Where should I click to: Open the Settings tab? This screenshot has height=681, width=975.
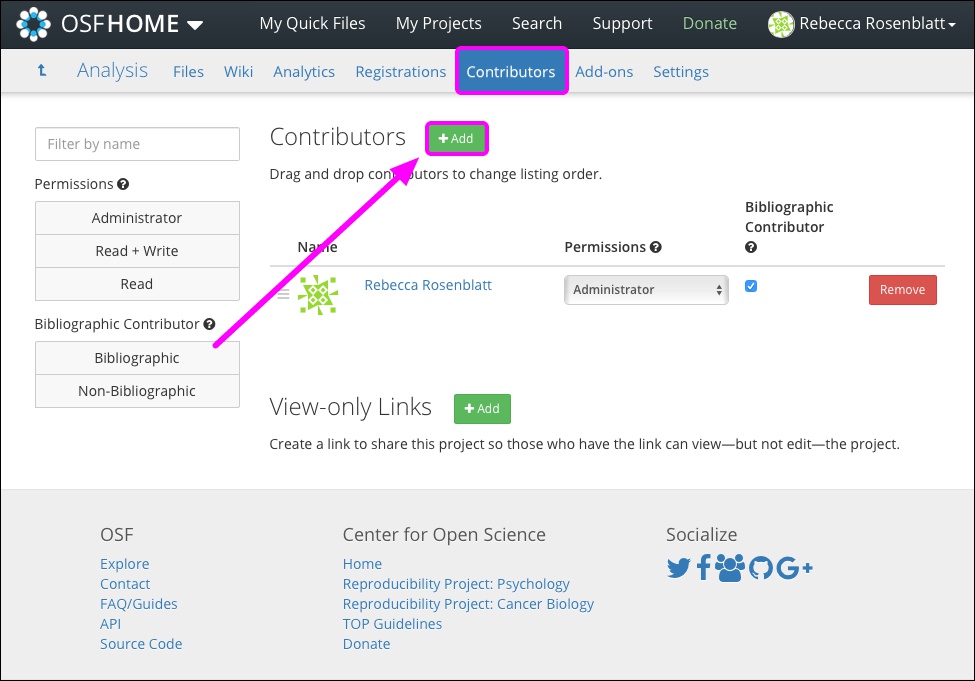680,72
